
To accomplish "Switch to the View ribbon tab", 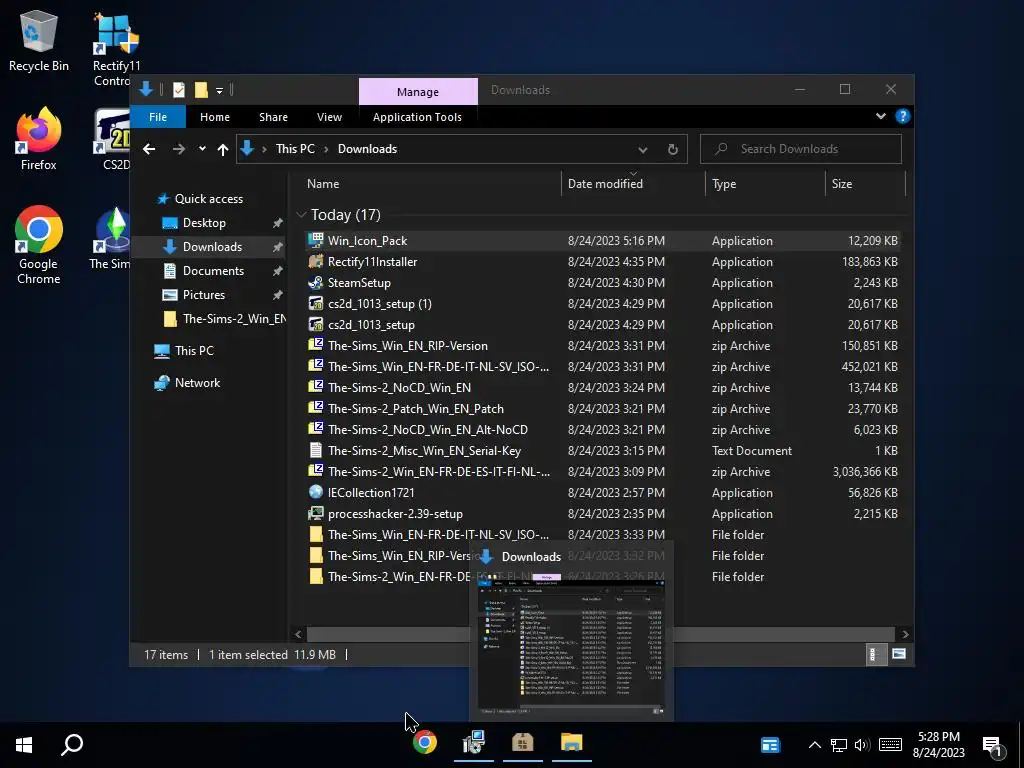I will pyautogui.click(x=329, y=117).
